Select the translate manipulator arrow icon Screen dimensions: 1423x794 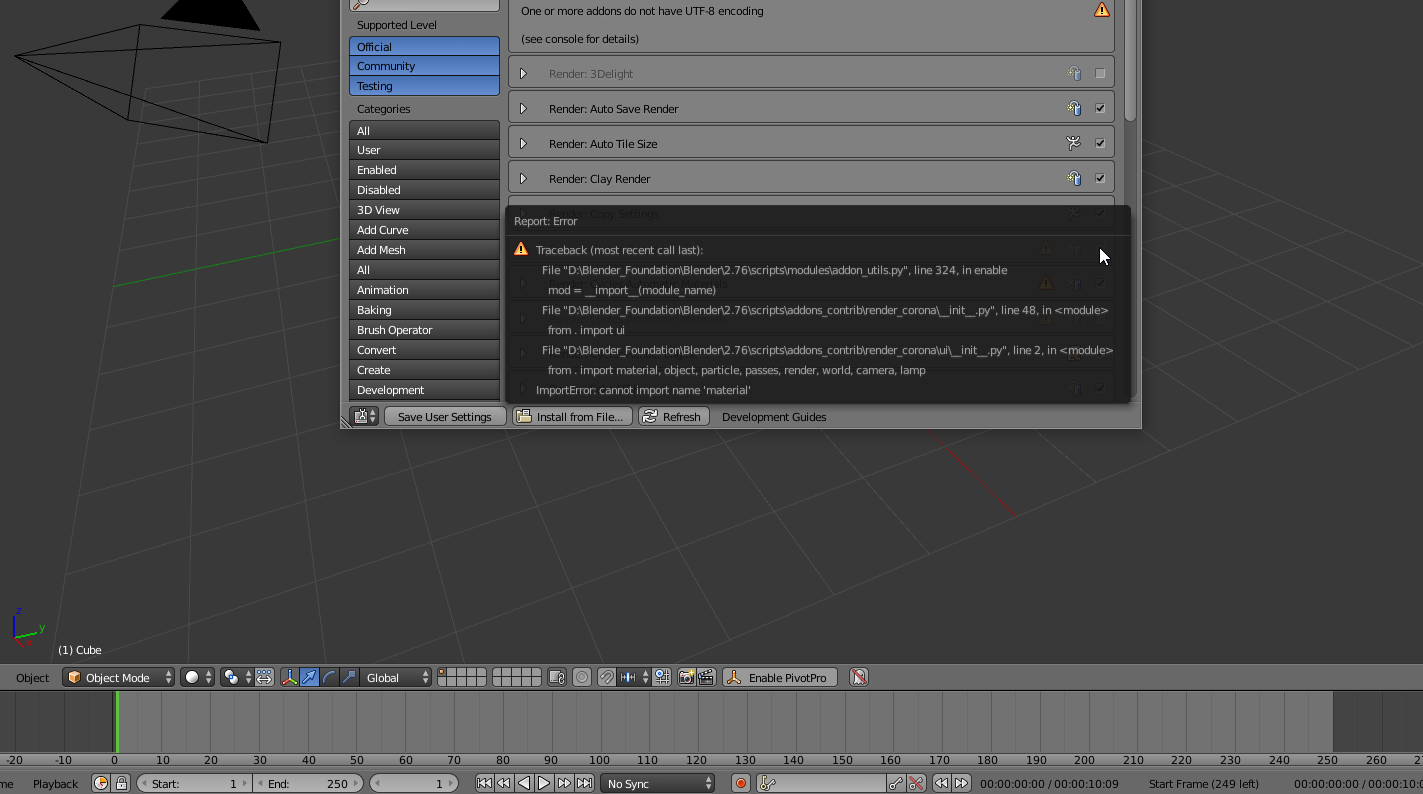point(309,677)
